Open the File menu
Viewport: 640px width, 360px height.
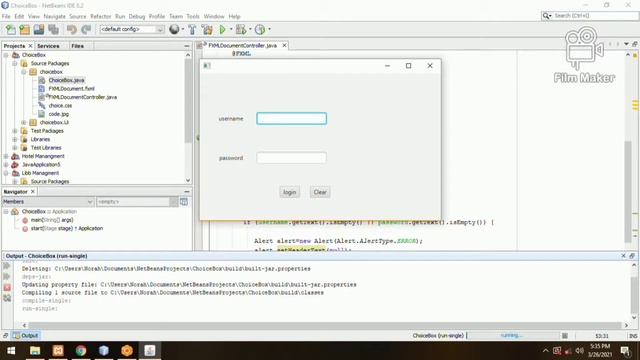[6, 16]
